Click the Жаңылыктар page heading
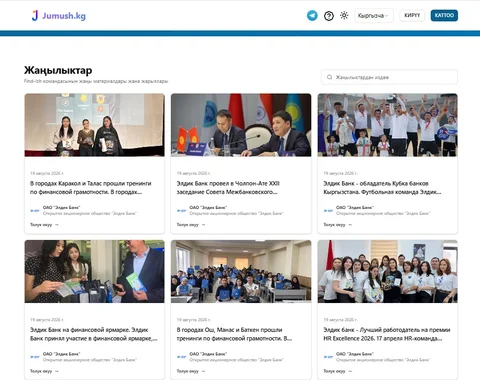The width and height of the screenshot is (480, 380). 58,70
